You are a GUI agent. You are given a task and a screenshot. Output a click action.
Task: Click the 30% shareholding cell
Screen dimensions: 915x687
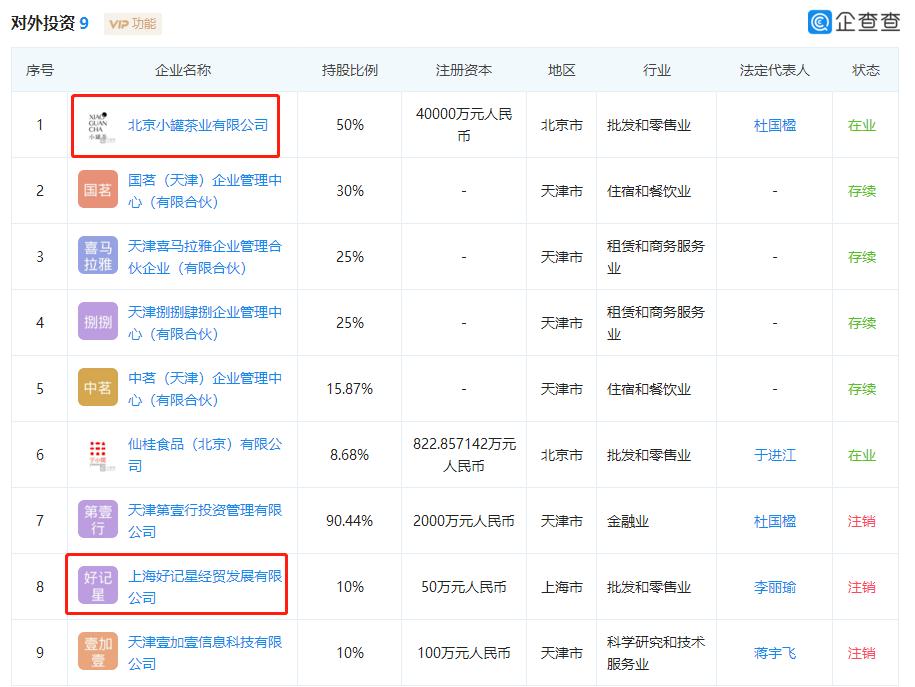tap(350, 191)
